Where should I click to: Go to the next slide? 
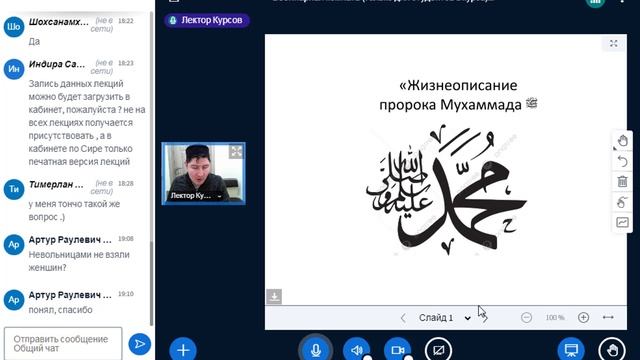[485, 318]
